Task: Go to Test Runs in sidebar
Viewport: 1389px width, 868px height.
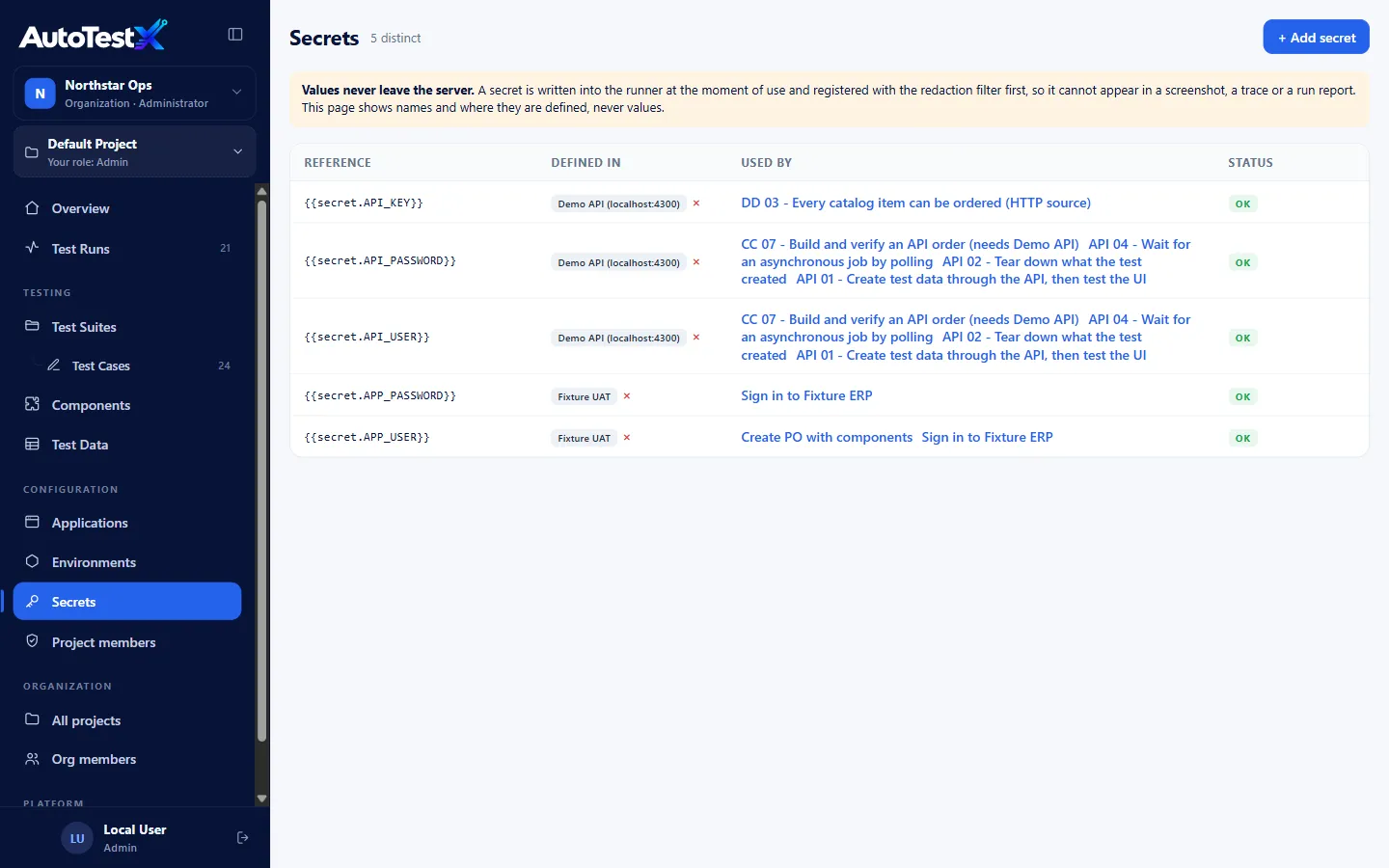Action: pyautogui.click(x=127, y=248)
